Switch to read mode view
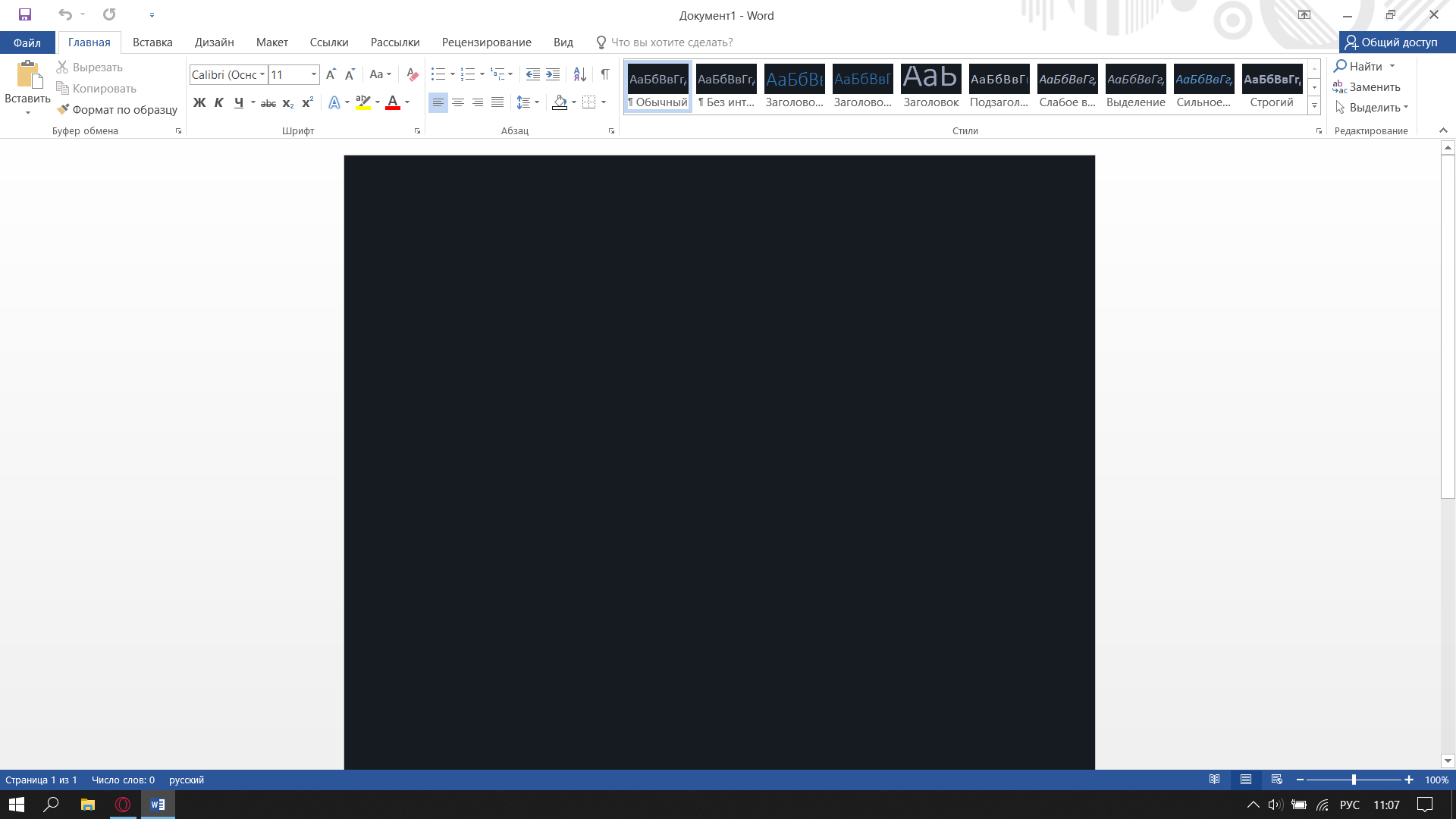This screenshot has height=819, width=1456. pos(1214,780)
